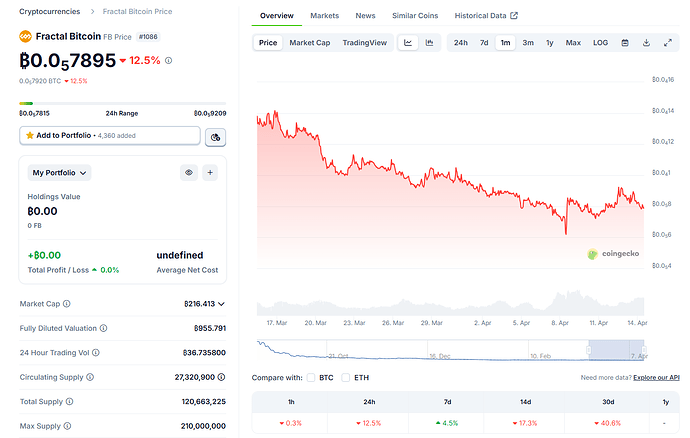Open the calendar date range picker
This screenshot has width=690, height=438.
pos(625,43)
